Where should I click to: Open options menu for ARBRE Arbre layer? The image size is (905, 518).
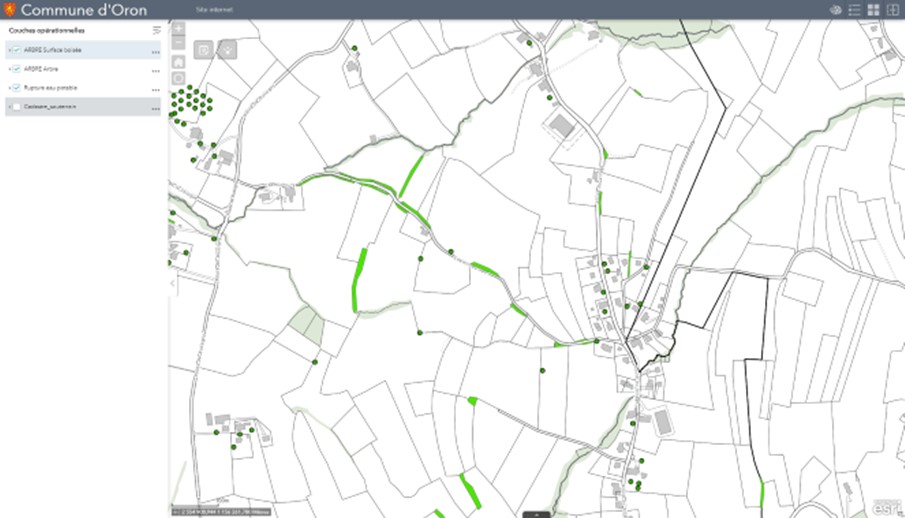click(x=155, y=70)
